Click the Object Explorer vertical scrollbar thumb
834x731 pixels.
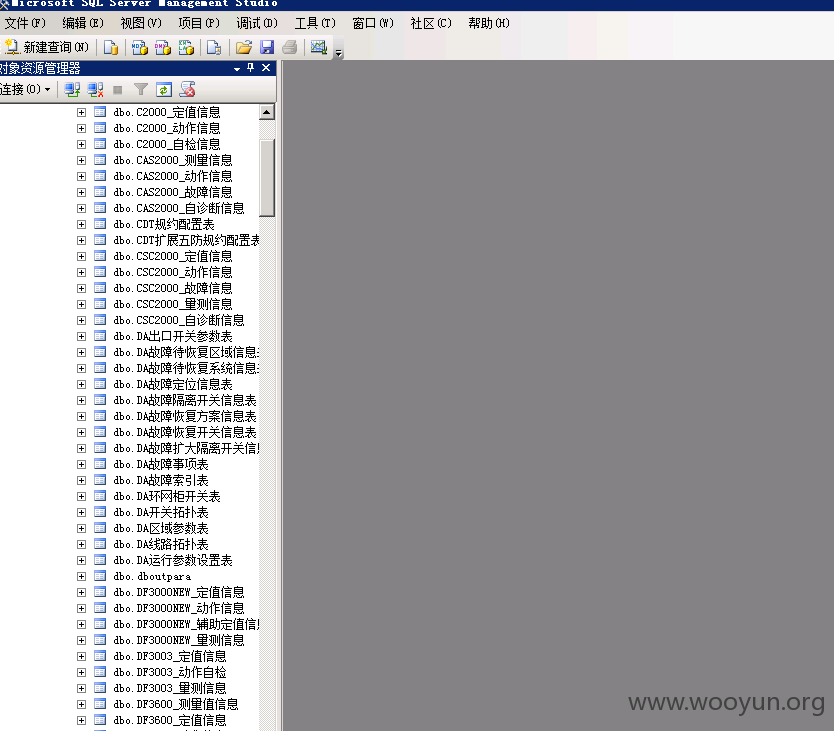pyautogui.click(x=267, y=178)
